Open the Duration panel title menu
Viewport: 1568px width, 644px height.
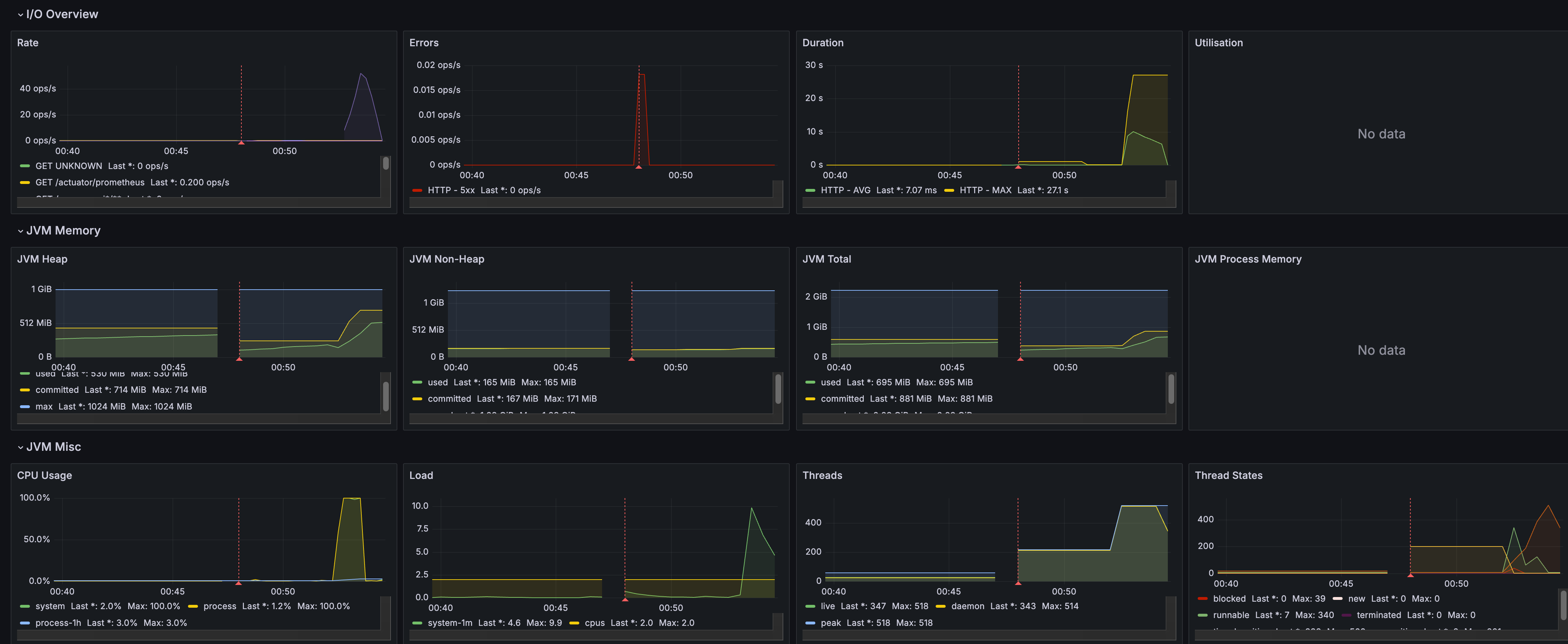point(822,43)
